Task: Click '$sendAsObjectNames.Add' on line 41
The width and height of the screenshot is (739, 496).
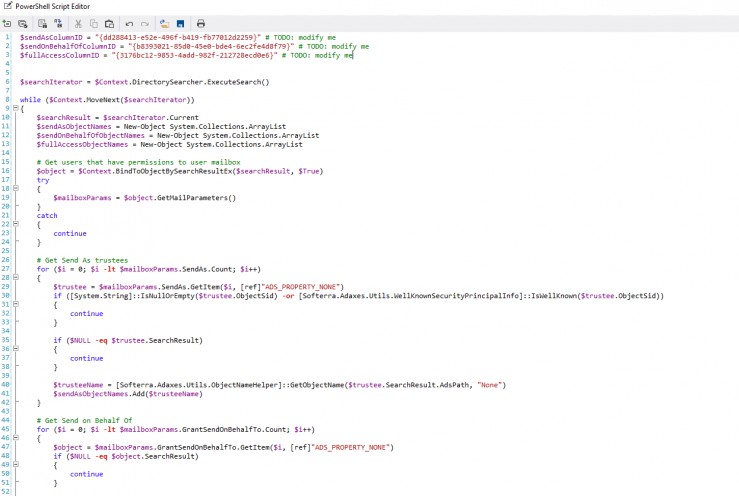Action: point(99,394)
